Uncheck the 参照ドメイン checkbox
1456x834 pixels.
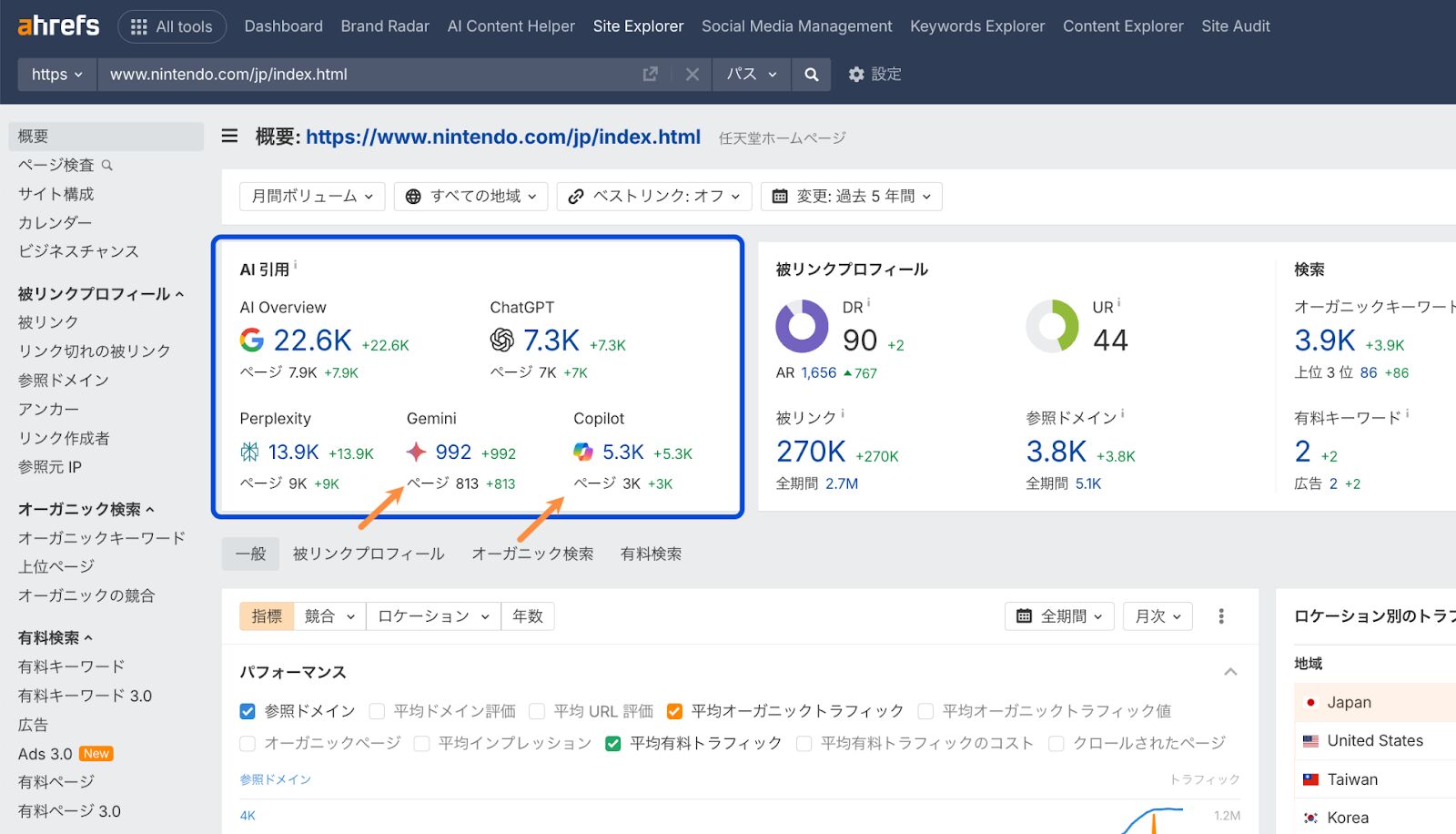point(248,711)
